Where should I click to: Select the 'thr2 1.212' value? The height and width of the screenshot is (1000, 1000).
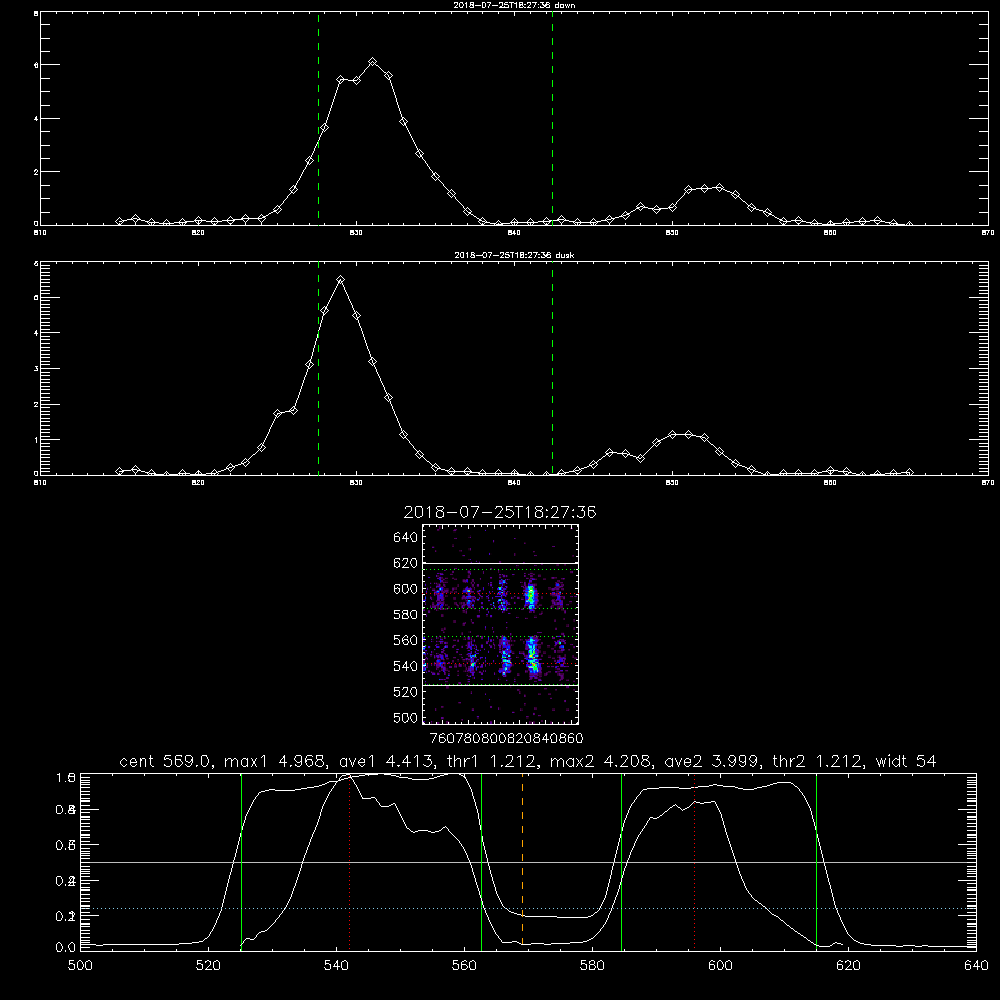click(x=816, y=761)
